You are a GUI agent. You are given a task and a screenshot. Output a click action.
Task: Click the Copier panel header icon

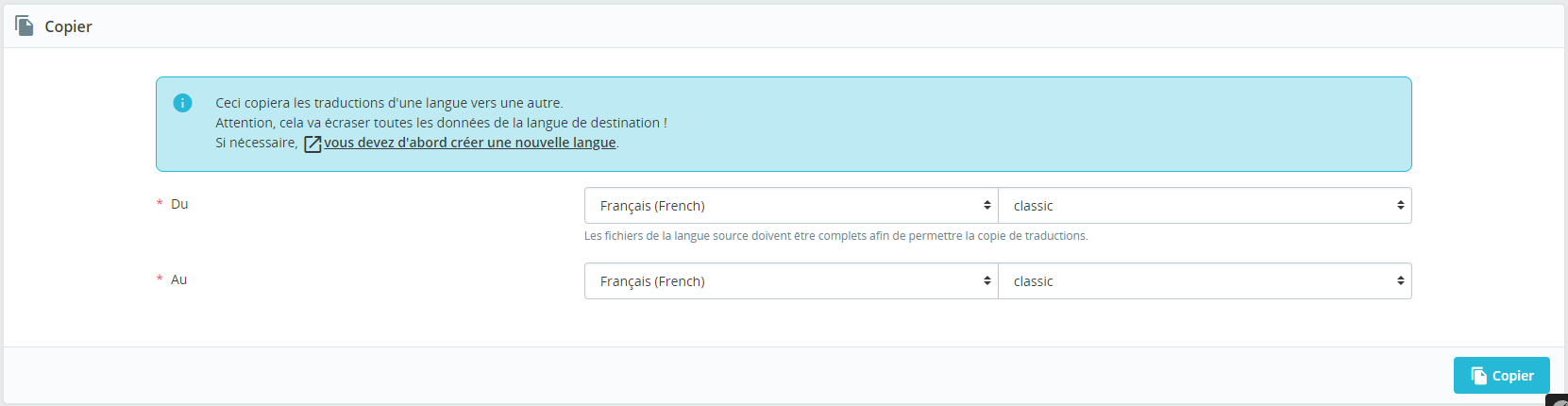[25, 26]
